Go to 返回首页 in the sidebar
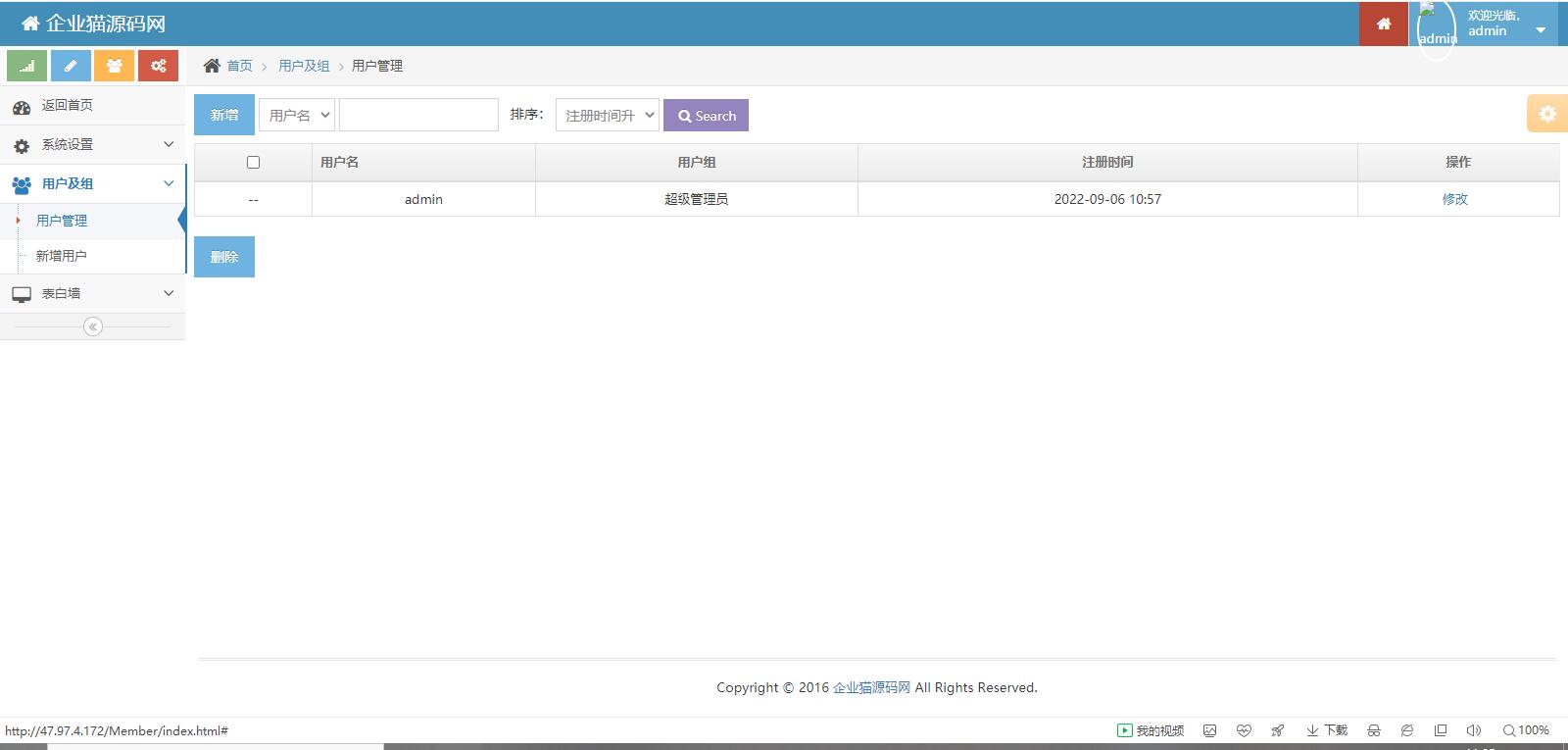The image size is (1568, 750). (67, 106)
